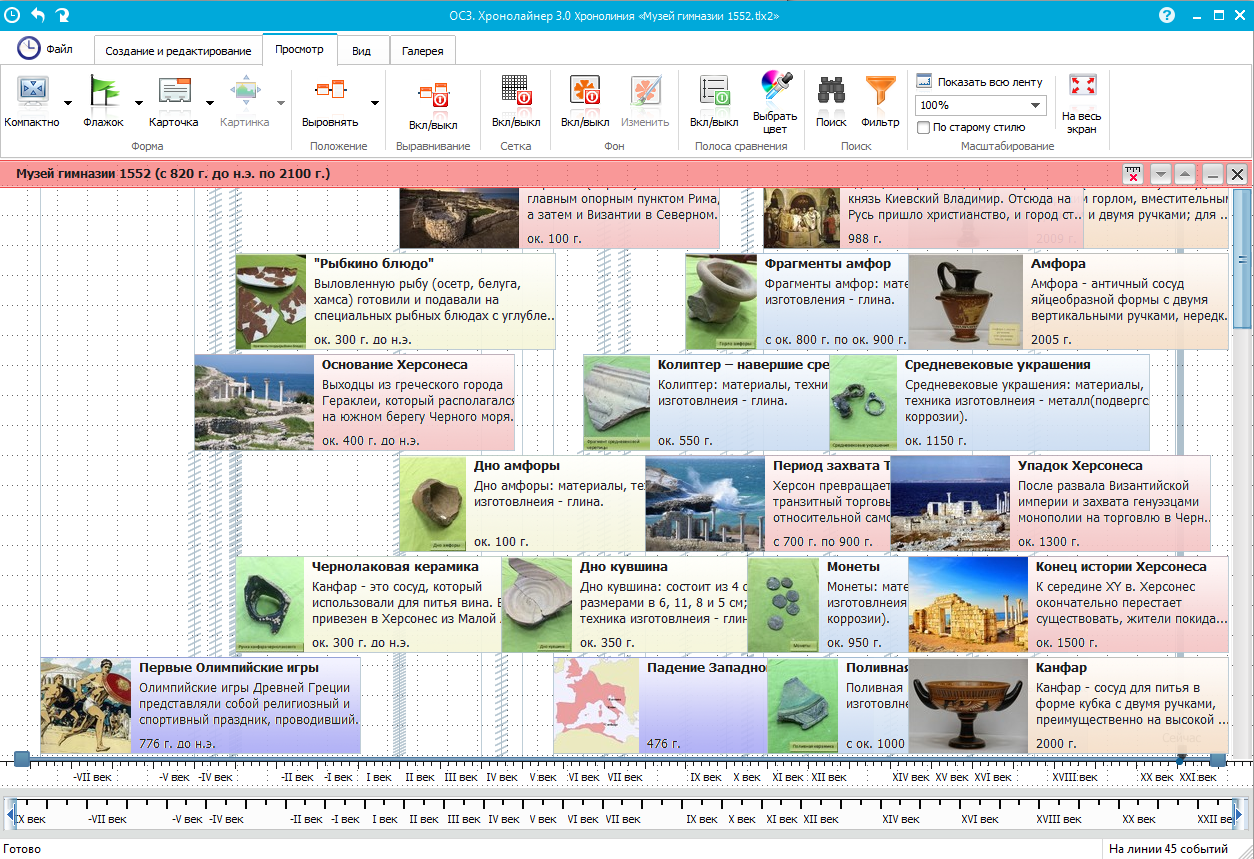This screenshot has width=1254, height=859.
Task: Minimize the Музей гимназии 1552 timeline panel
Action: click(x=1212, y=174)
